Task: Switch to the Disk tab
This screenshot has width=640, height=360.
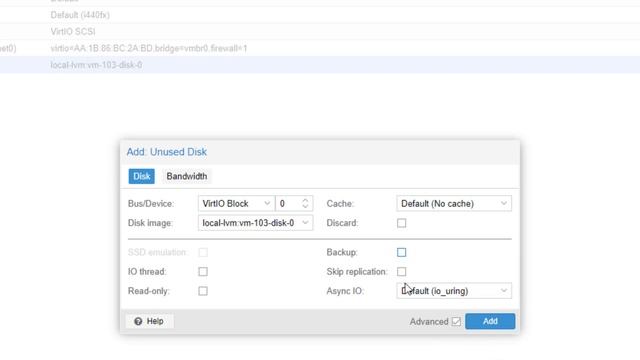Action: point(141,176)
